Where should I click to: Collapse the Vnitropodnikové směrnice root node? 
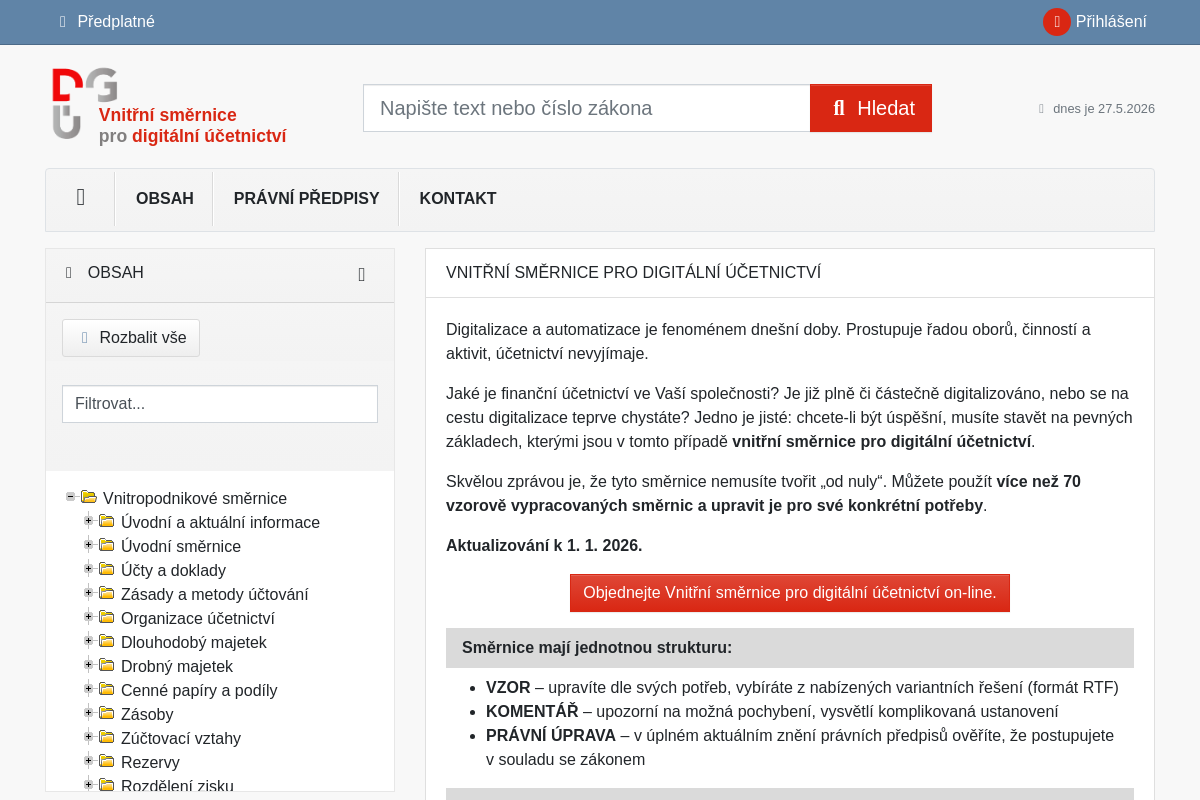pos(71,496)
